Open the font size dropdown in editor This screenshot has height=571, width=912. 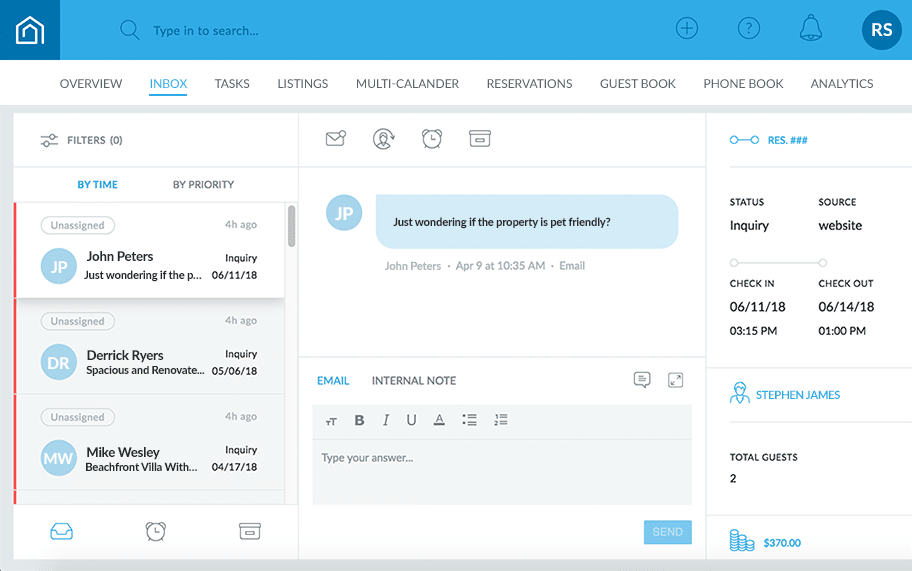coord(332,422)
